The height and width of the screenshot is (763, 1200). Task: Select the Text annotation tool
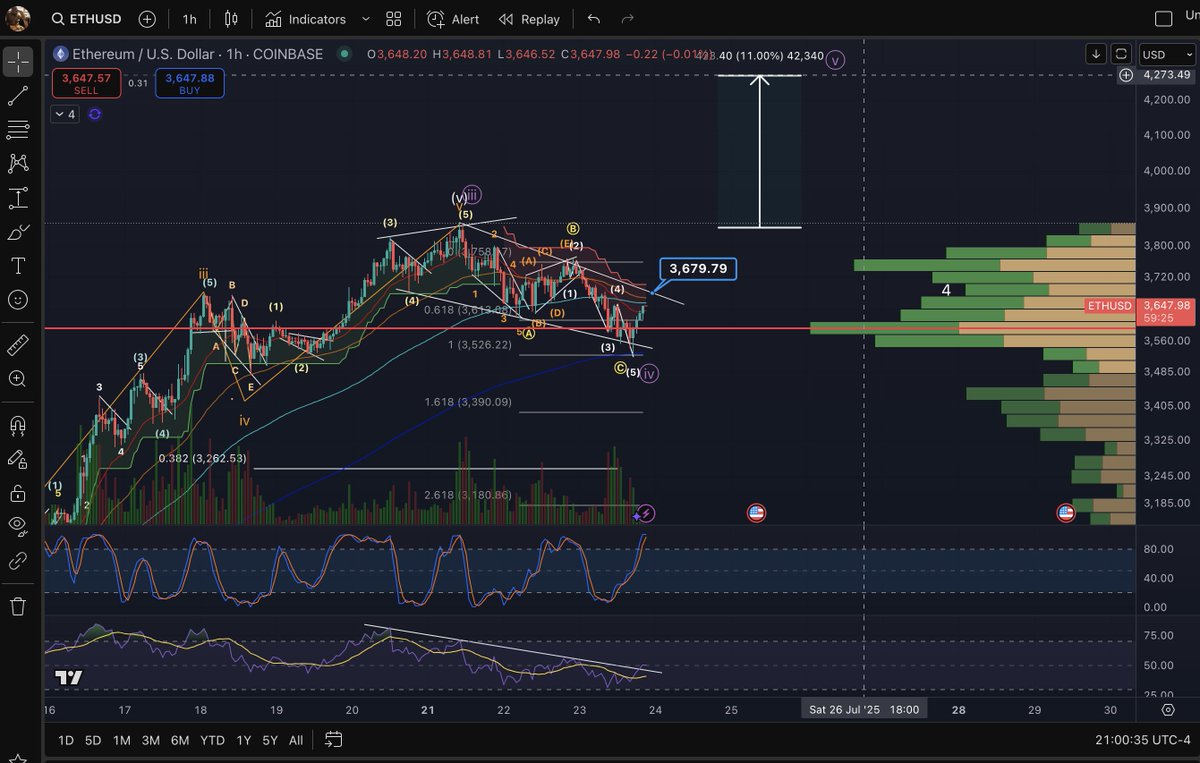click(18, 265)
